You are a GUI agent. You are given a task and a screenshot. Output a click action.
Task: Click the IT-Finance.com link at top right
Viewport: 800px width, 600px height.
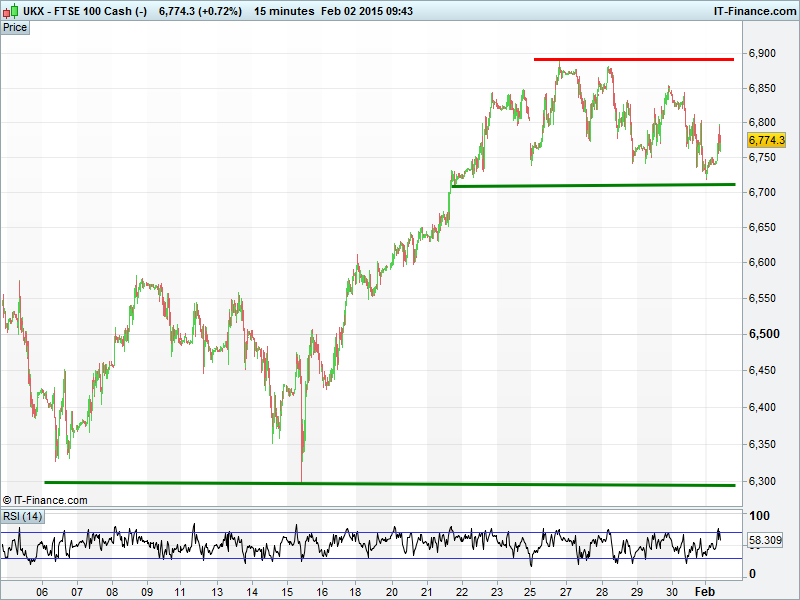pos(753,10)
